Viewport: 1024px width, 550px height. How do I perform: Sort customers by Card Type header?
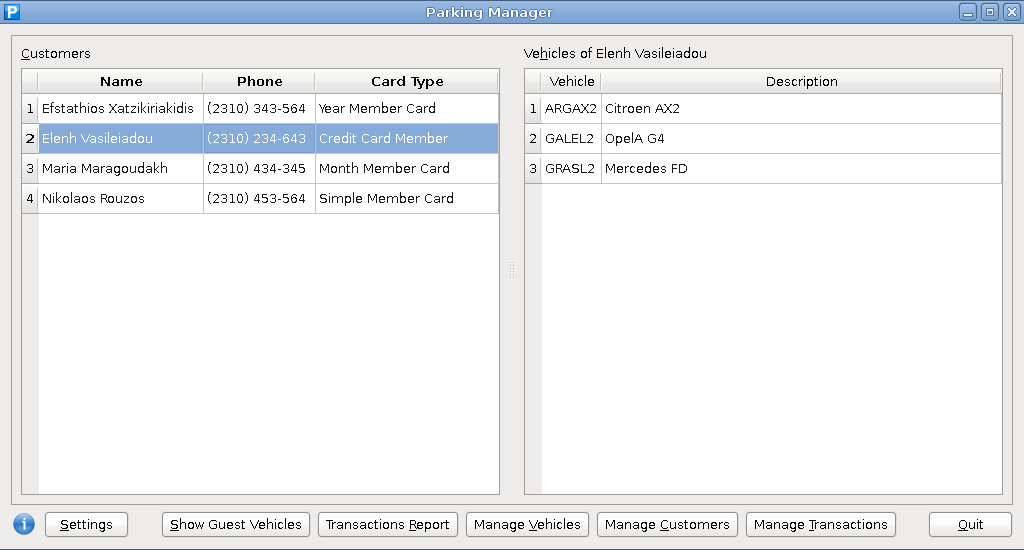(406, 82)
